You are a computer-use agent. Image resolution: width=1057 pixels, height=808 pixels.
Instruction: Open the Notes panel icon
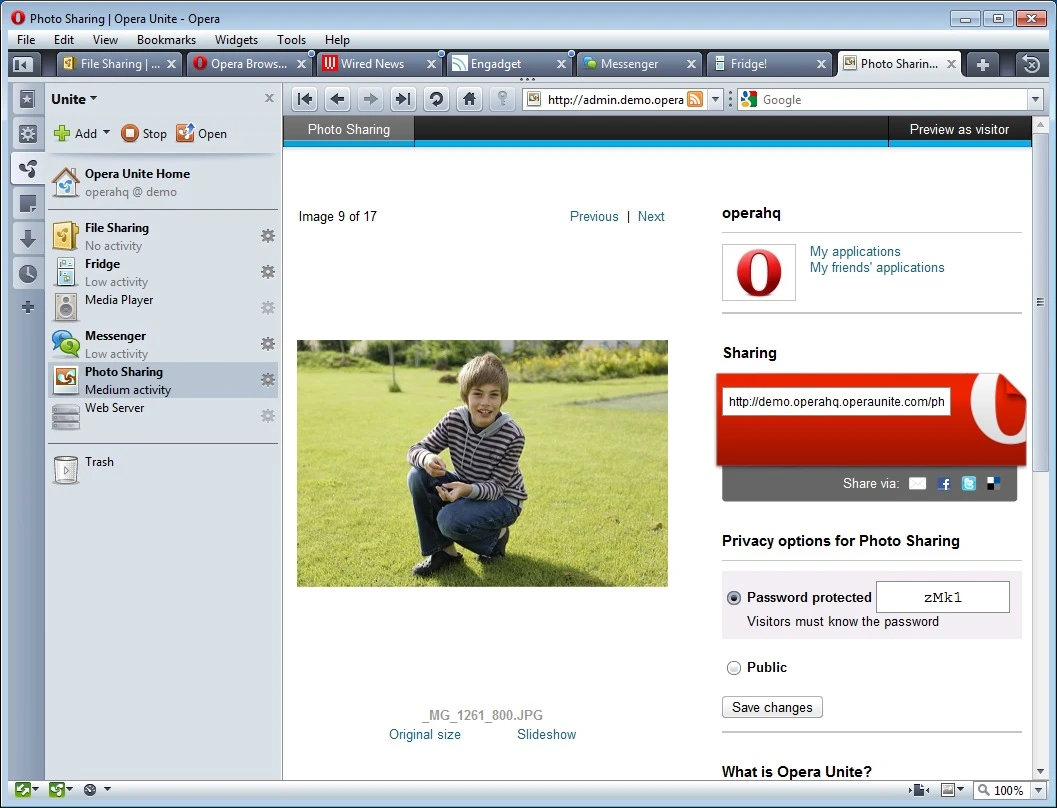pos(27,204)
